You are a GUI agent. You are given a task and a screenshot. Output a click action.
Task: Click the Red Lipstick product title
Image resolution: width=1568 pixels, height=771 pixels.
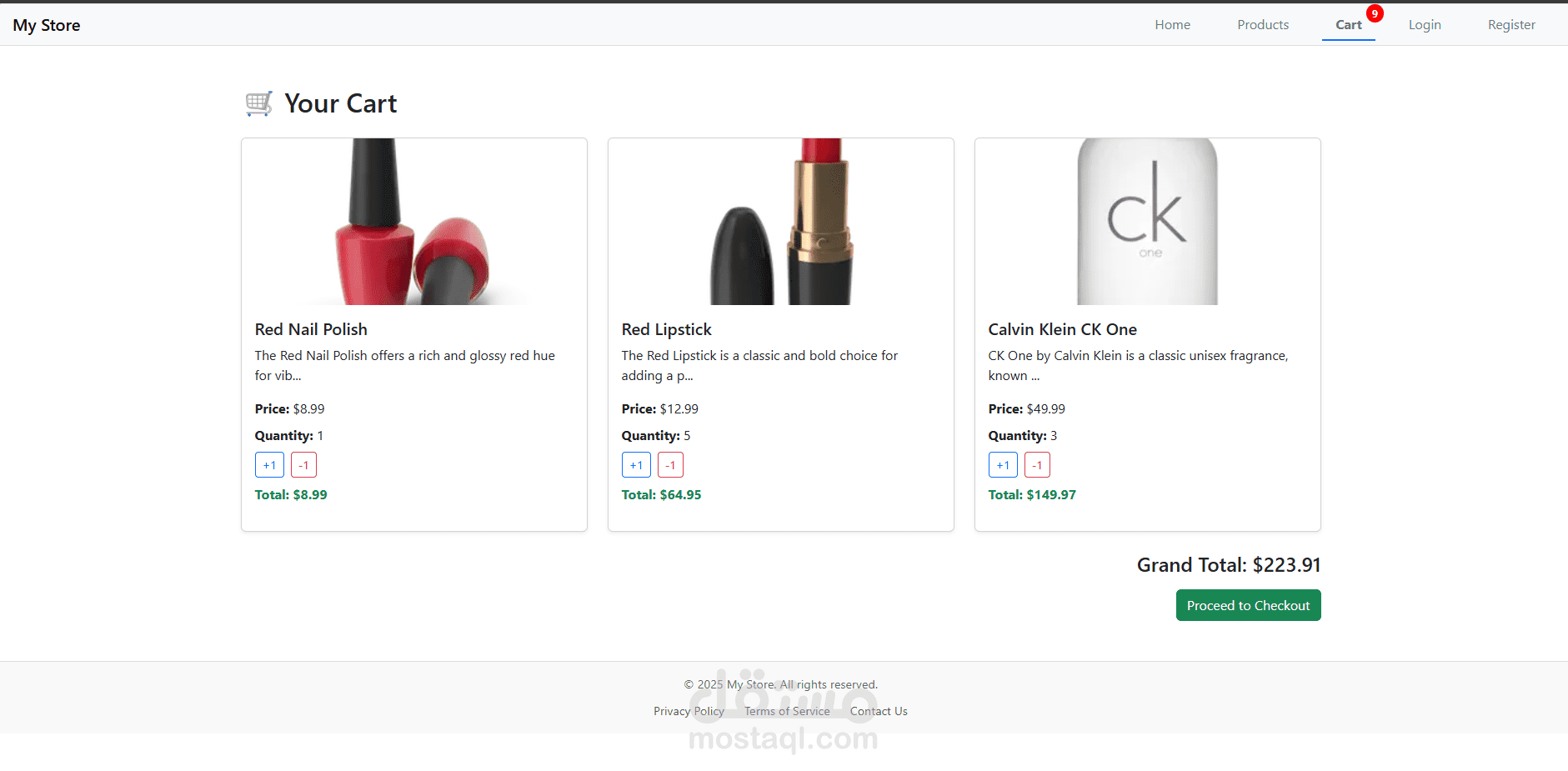(667, 329)
